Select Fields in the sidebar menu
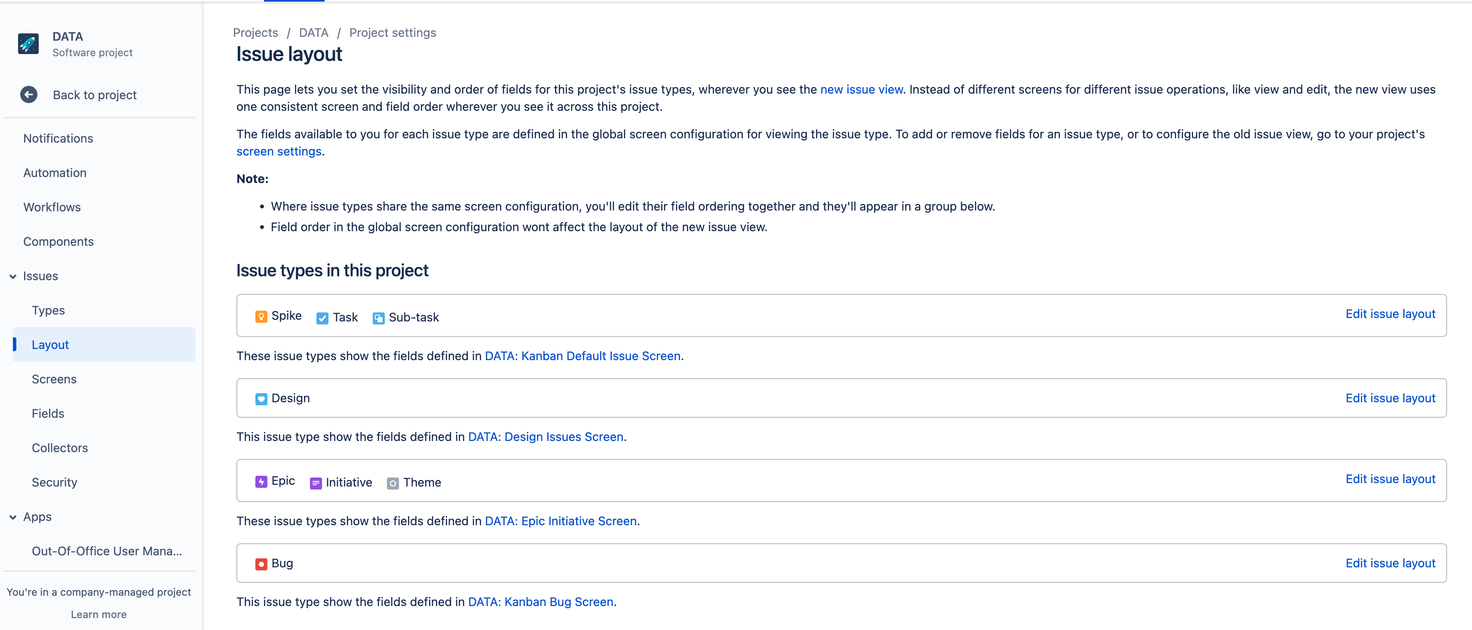This screenshot has height=630, width=1472. pos(48,413)
